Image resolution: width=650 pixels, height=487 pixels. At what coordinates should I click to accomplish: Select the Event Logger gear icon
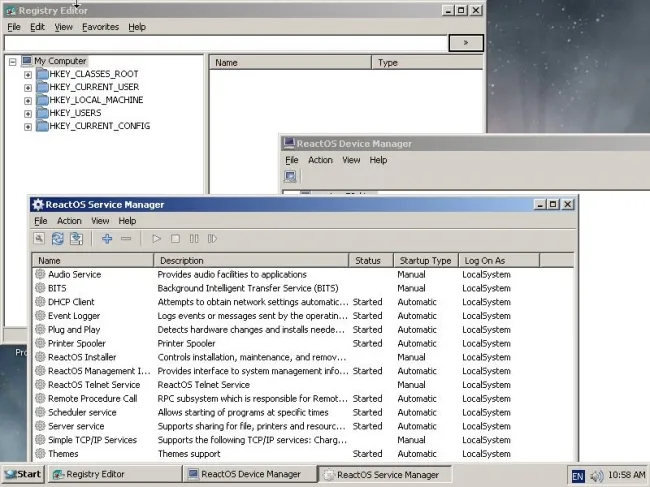(40, 315)
